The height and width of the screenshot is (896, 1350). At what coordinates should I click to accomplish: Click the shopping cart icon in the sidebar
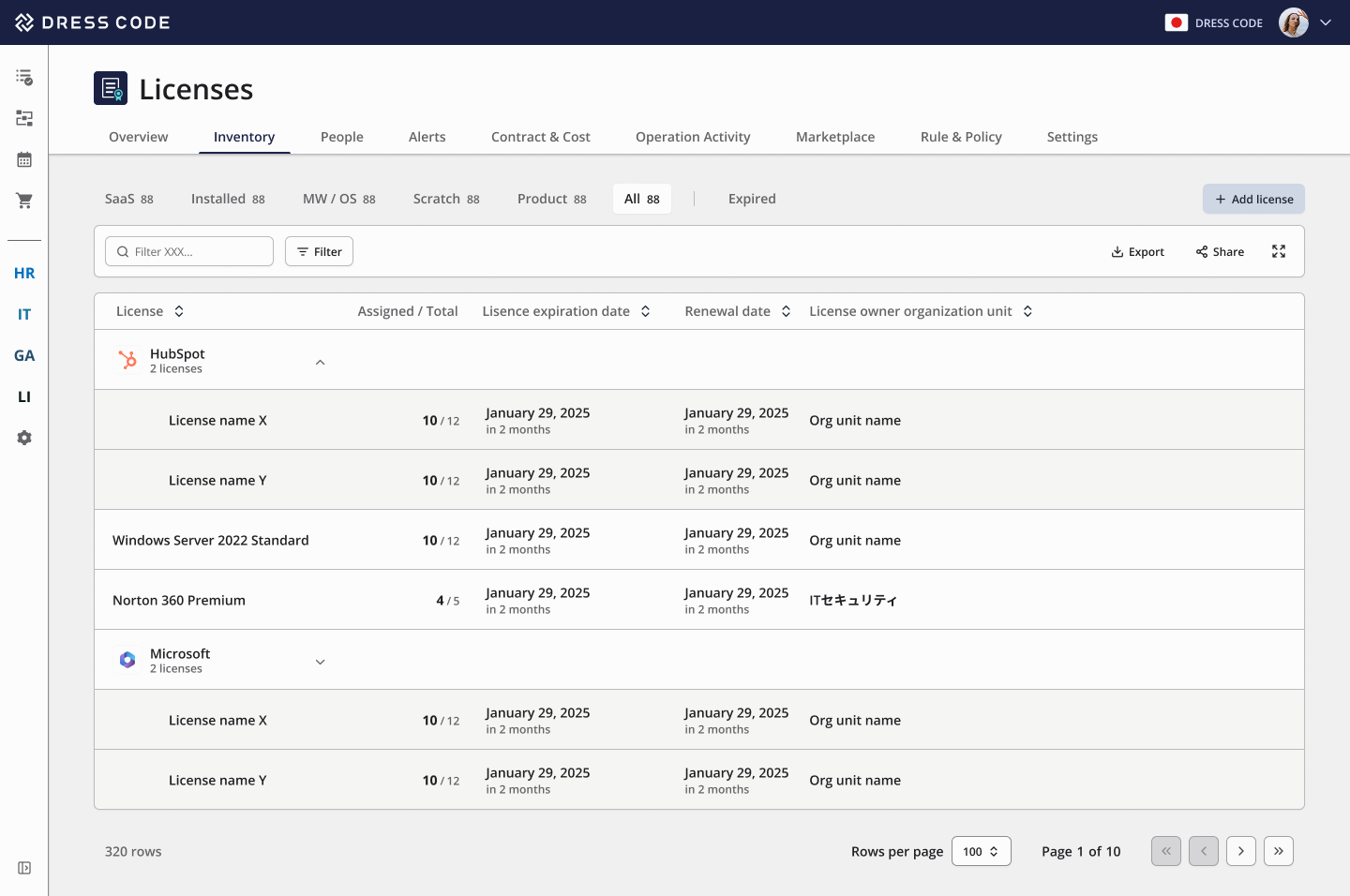coord(23,200)
